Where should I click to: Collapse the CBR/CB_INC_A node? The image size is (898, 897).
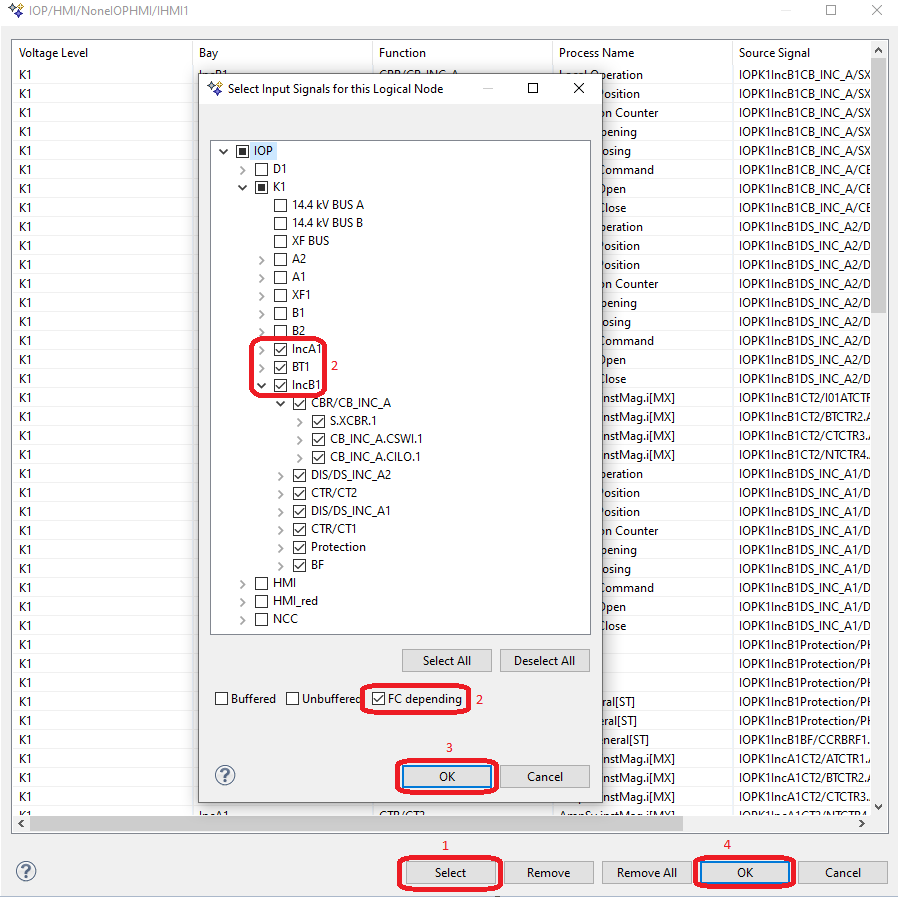[281, 403]
